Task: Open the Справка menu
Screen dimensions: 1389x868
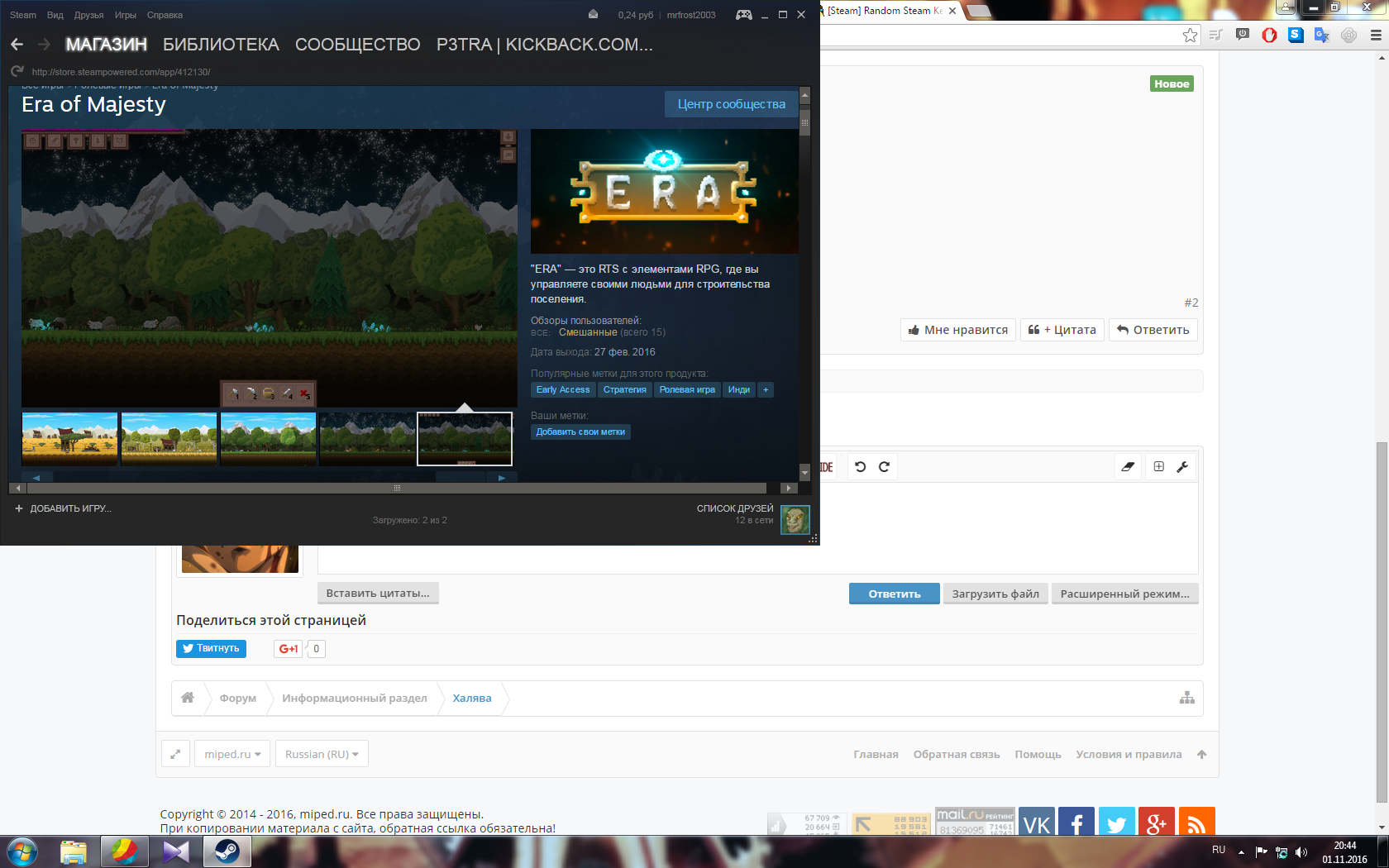Action: click(x=165, y=15)
